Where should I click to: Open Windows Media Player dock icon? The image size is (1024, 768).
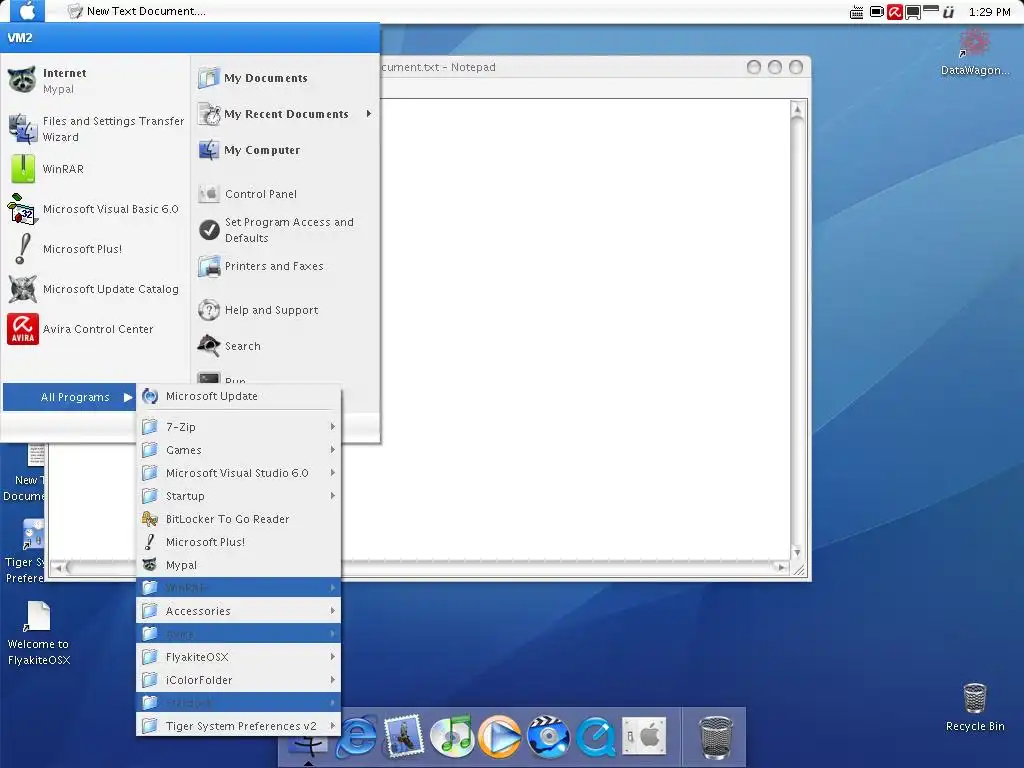pyautogui.click(x=500, y=736)
